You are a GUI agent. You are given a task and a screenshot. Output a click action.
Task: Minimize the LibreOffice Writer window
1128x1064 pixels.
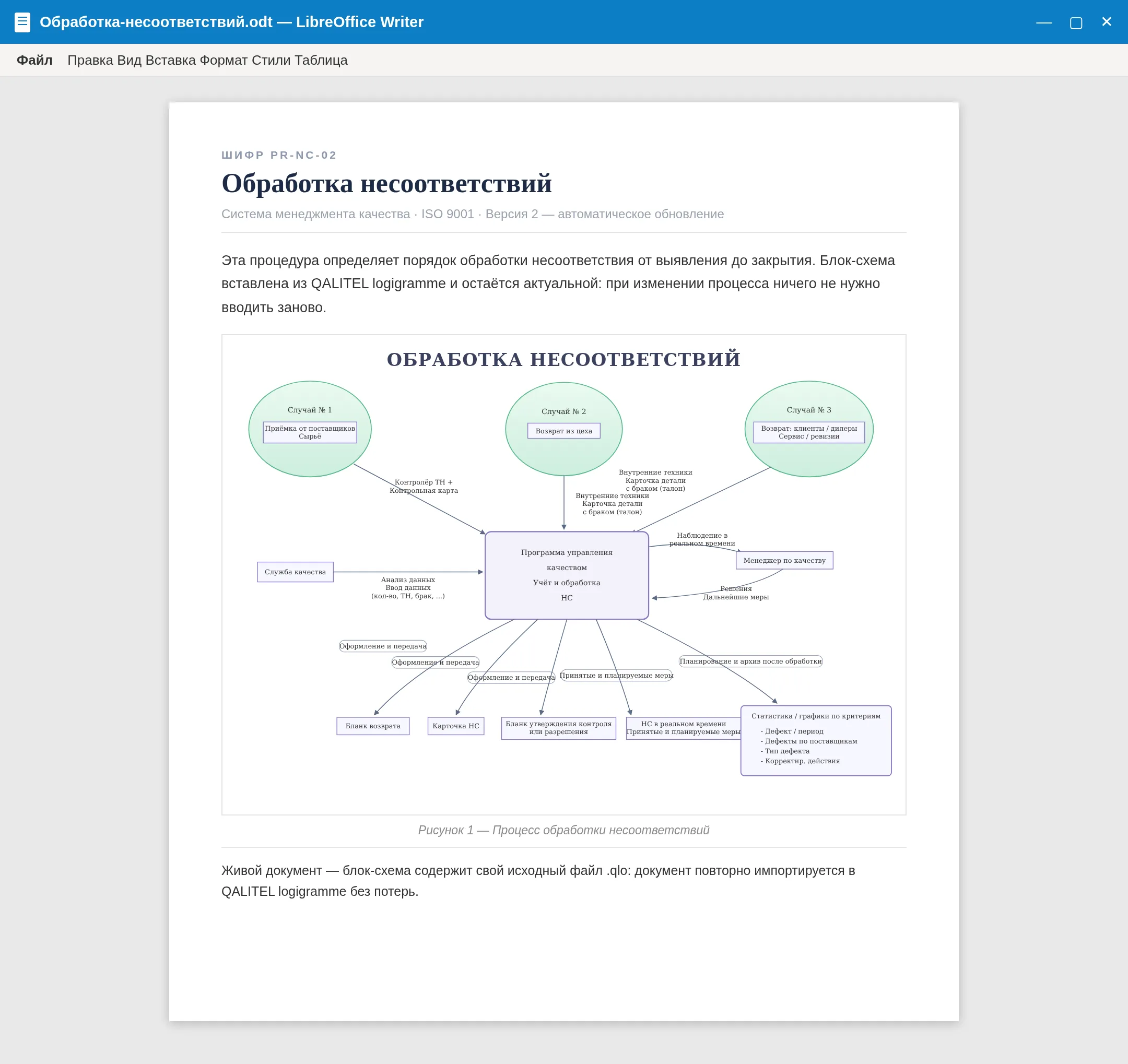1044,22
